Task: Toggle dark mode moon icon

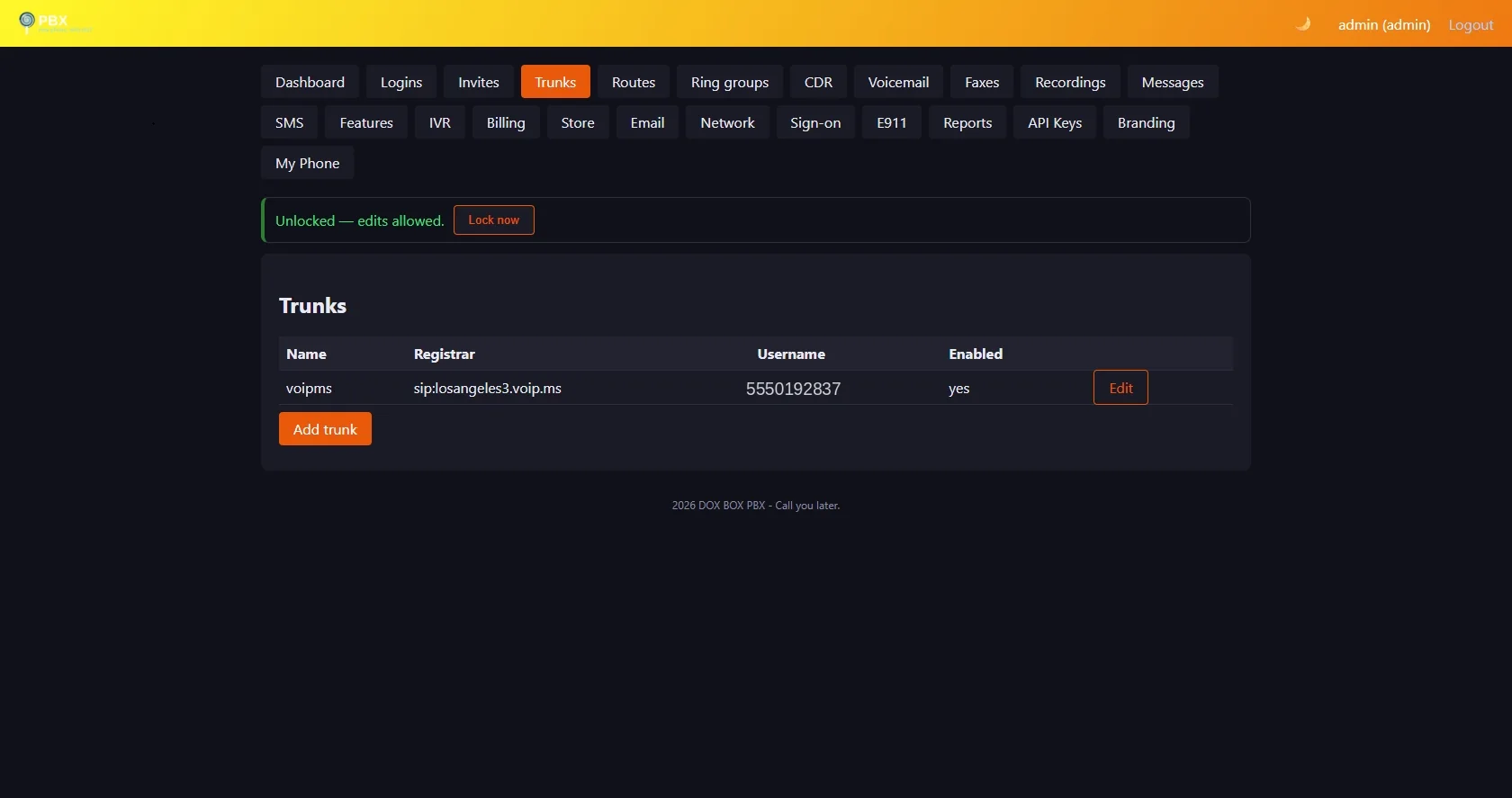Action: 1302,24
